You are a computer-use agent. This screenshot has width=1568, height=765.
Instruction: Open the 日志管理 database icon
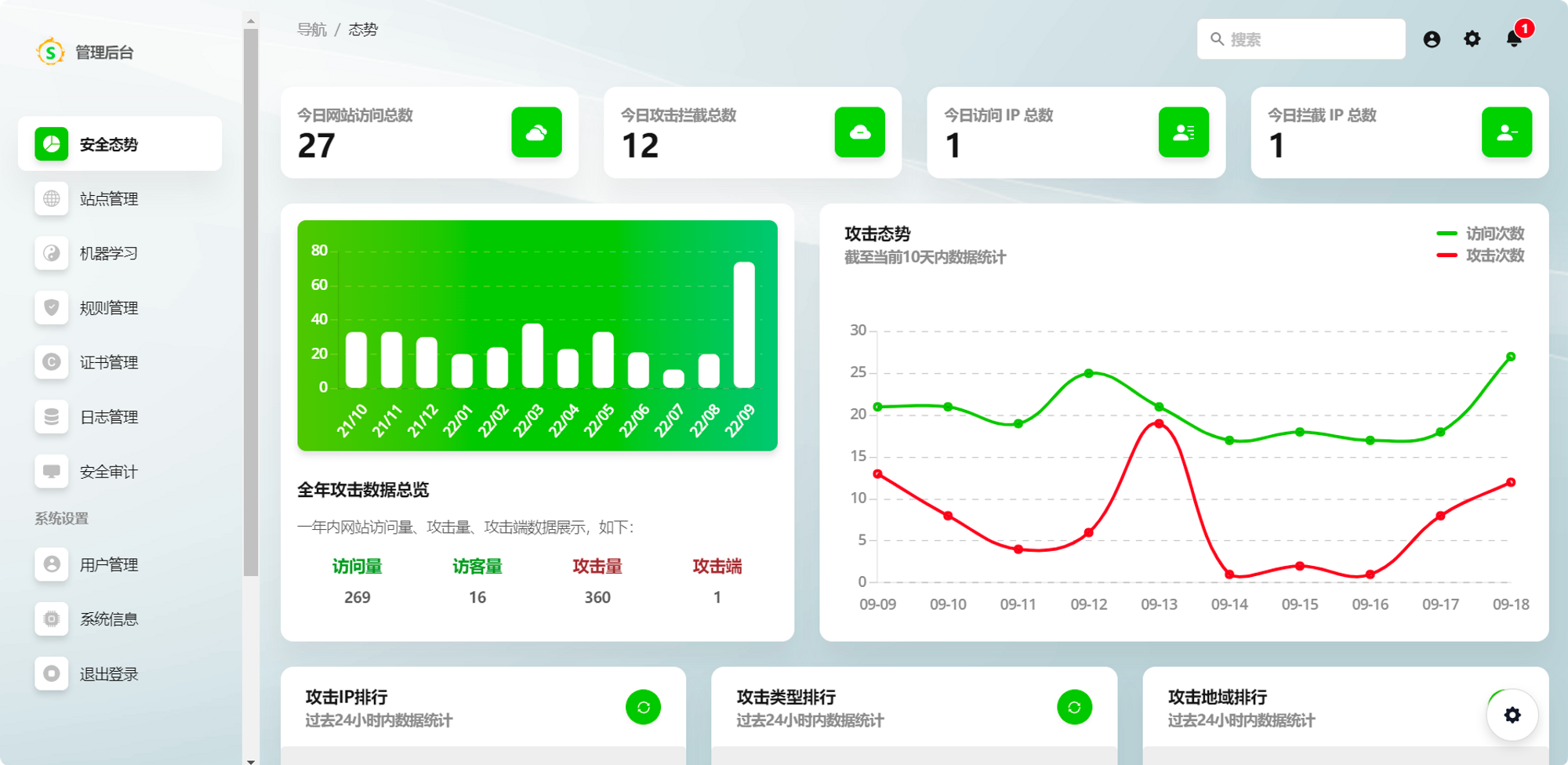click(51, 416)
